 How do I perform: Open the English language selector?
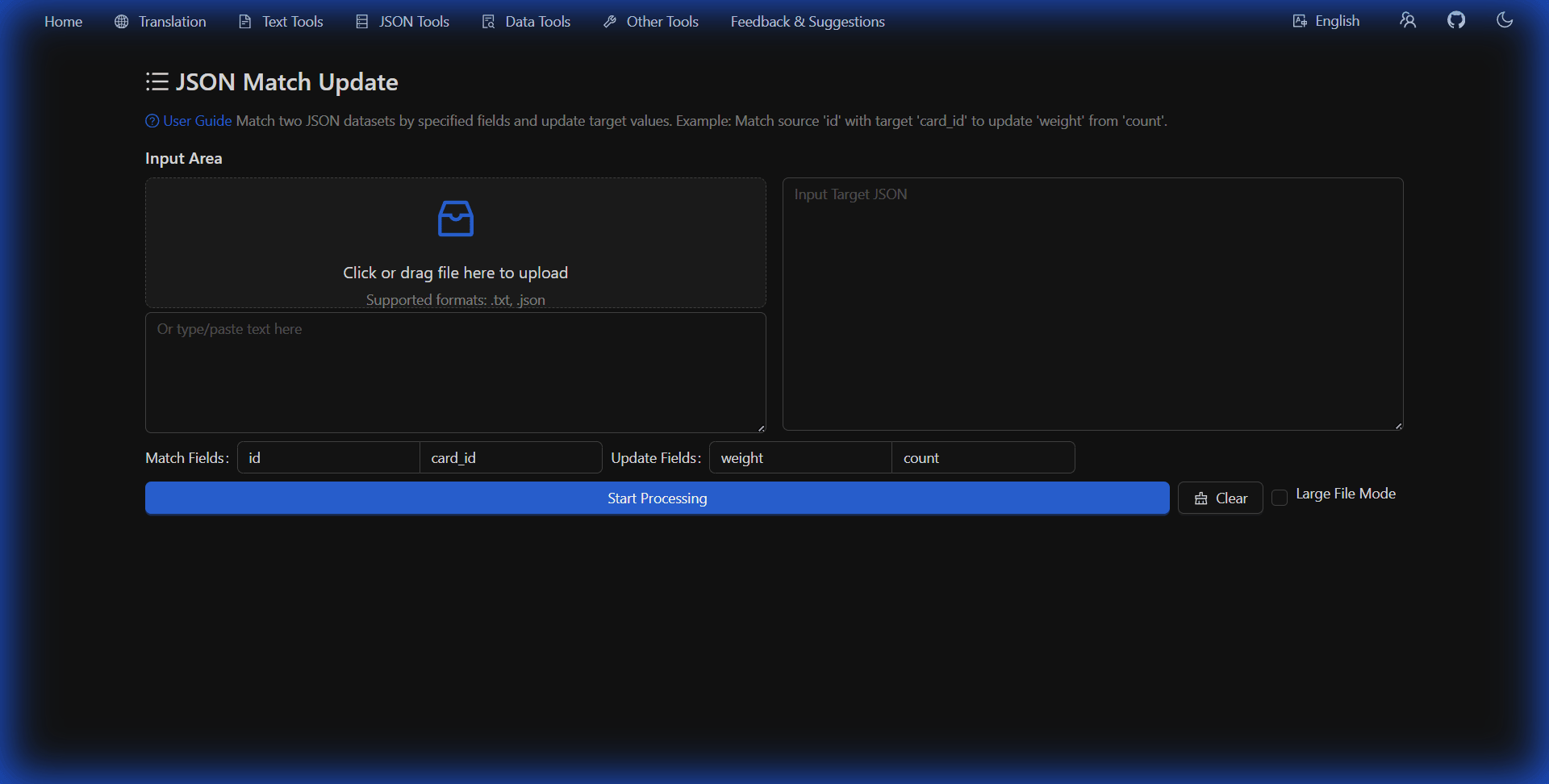[x=1326, y=21]
